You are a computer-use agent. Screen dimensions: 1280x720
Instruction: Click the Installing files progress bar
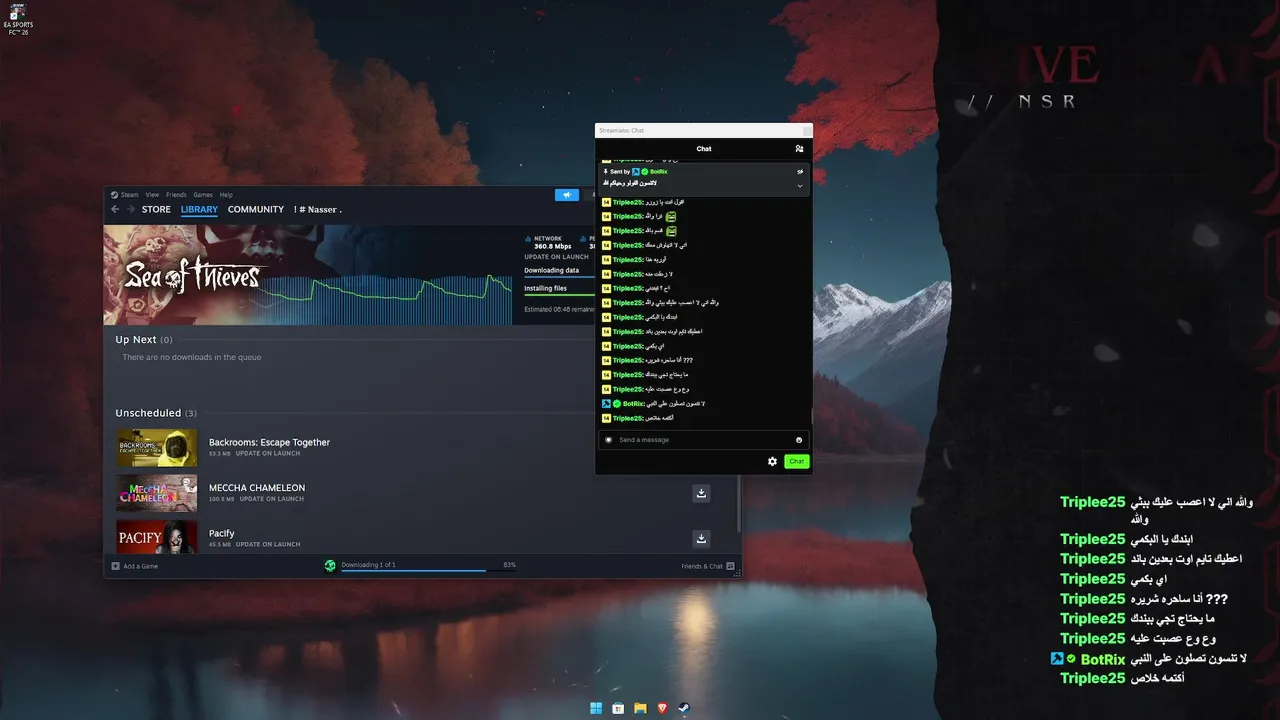coord(559,295)
